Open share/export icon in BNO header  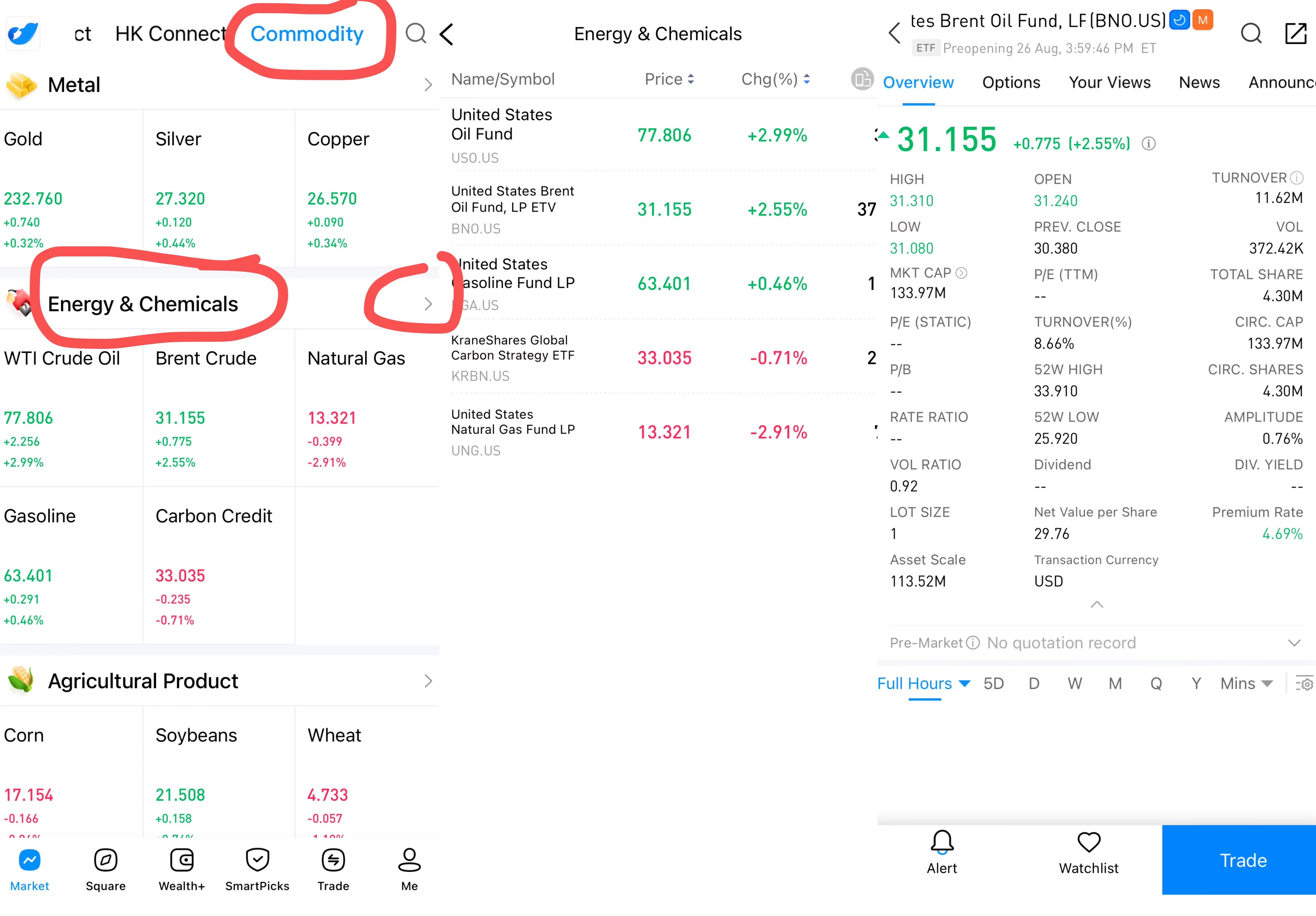click(1295, 34)
